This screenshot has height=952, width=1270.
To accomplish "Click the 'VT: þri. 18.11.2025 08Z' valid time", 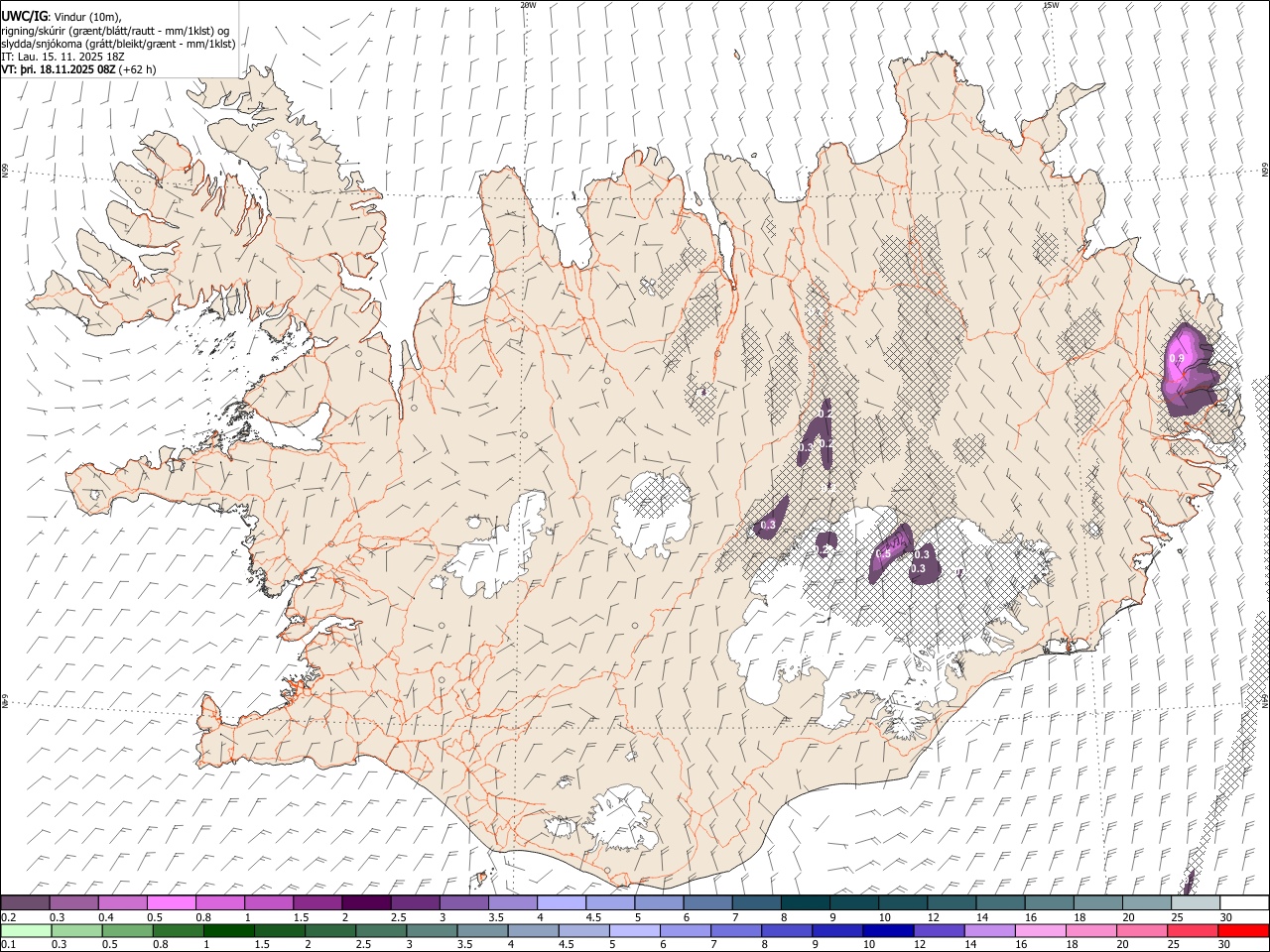I will [x=59, y=69].
